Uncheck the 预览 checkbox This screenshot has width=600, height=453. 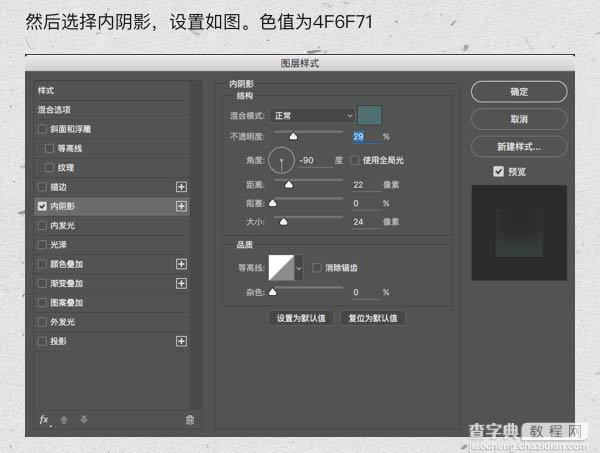coord(498,171)
